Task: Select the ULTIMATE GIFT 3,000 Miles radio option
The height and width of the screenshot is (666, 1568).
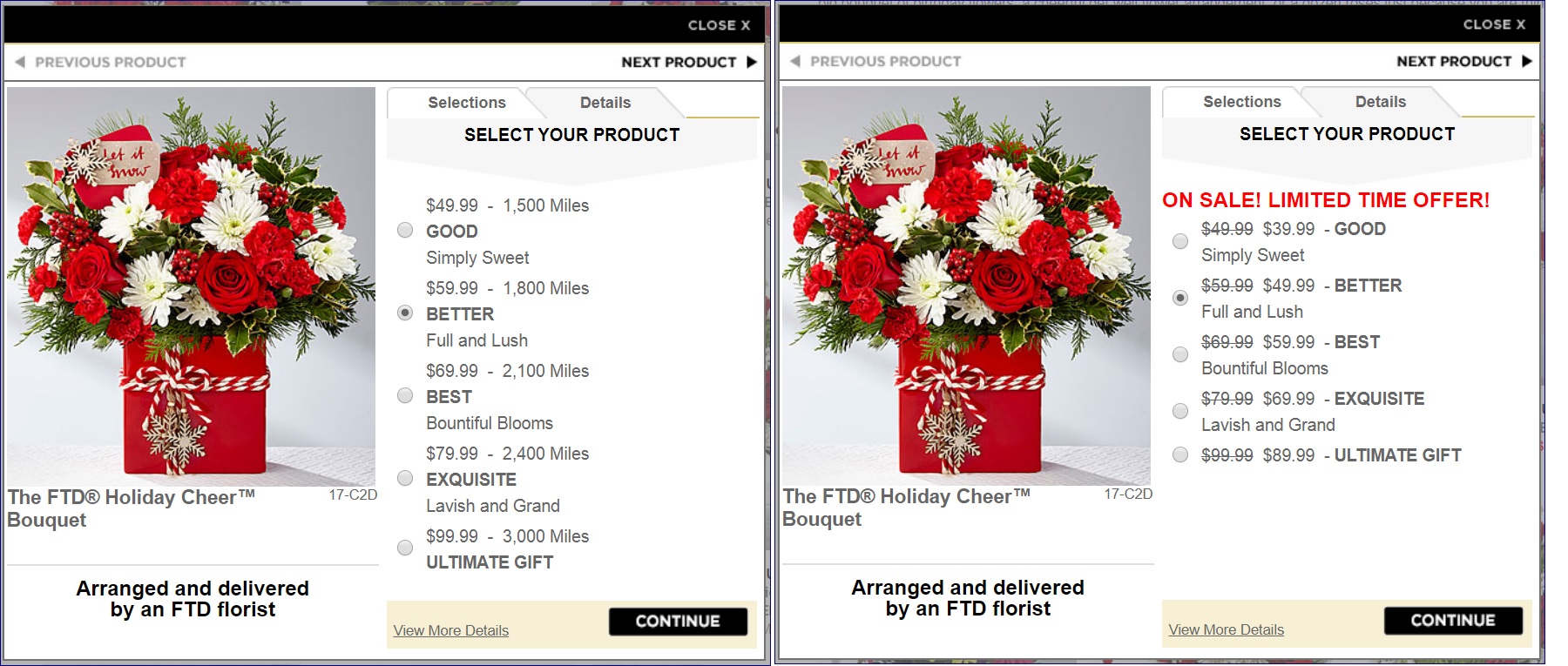Action: coord(405,548)
